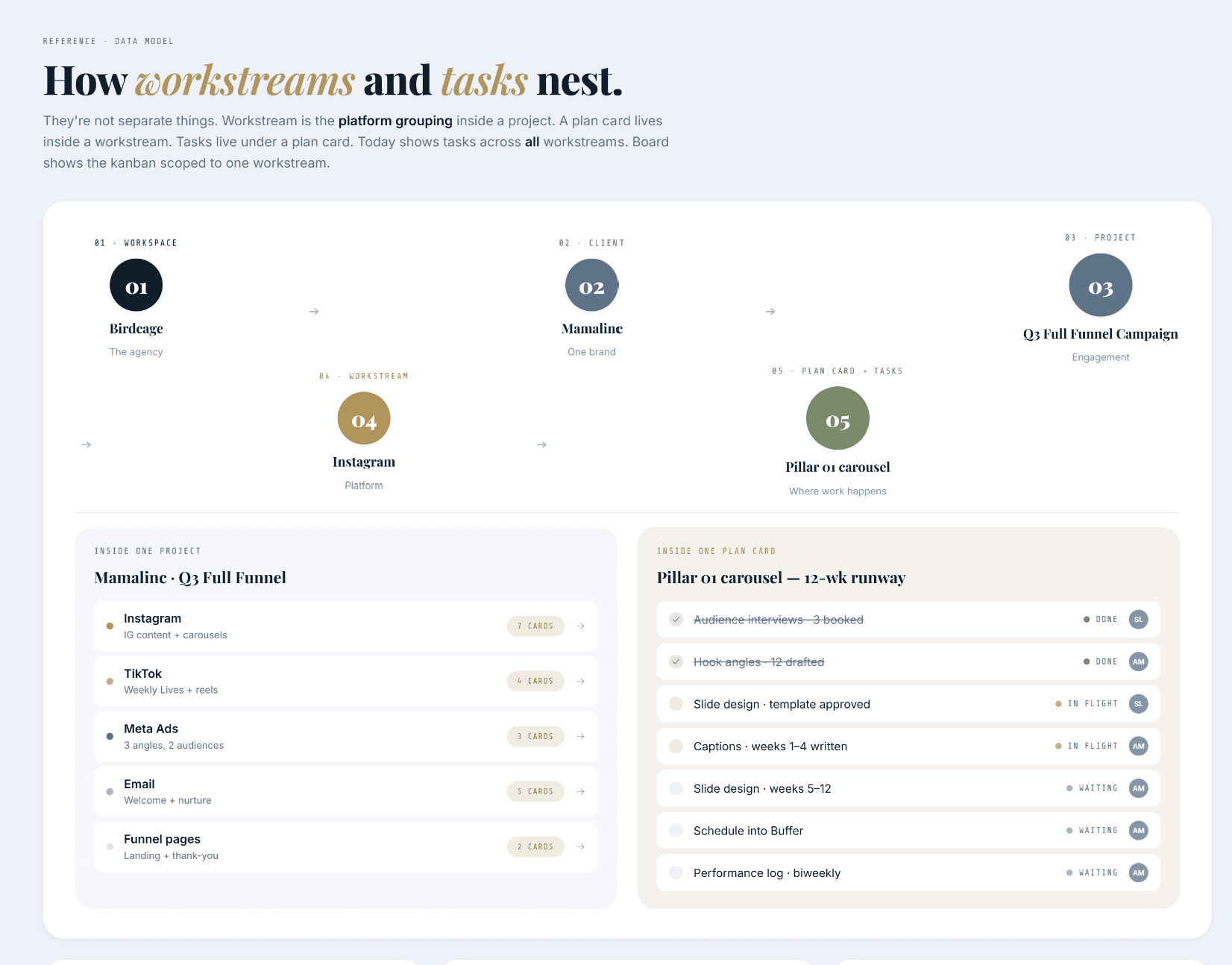Screen dimensions: 1232x965
Task: Open the arrow on the Funnel pages row
Action: (x=581, y=846)
